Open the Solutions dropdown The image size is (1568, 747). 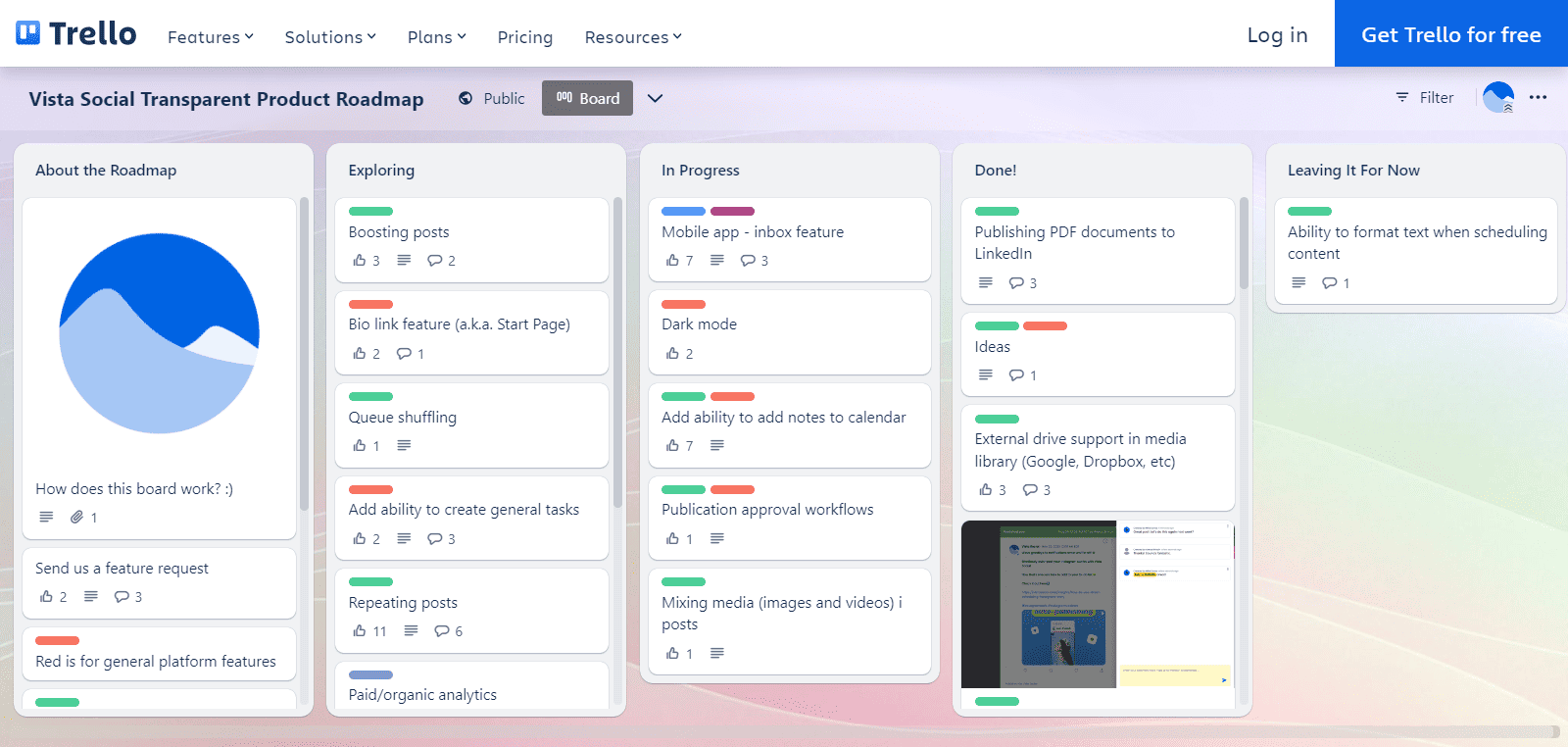click(x=330, y=37)
